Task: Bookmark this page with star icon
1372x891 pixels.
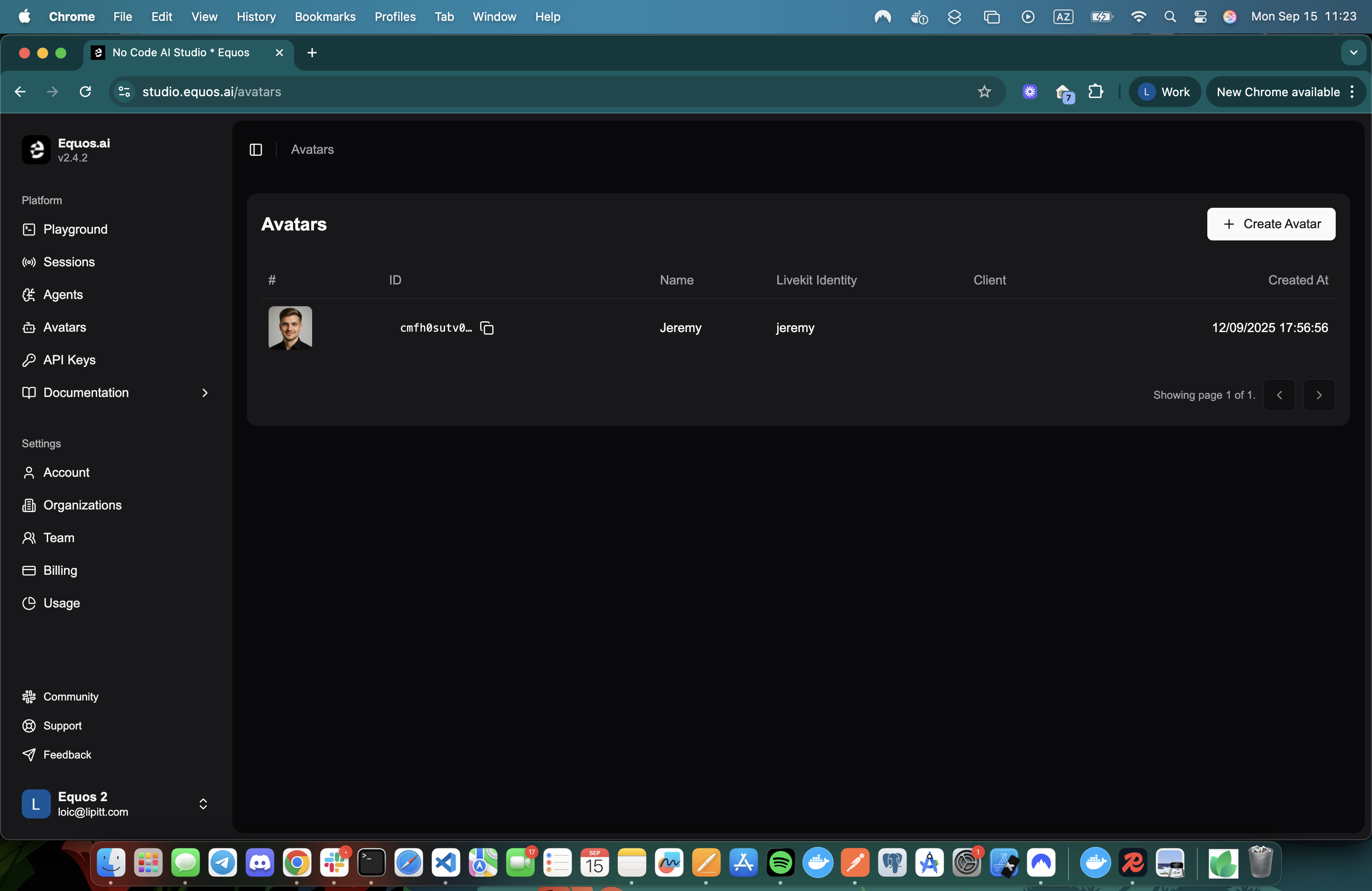Action: [x=984, y=92]
